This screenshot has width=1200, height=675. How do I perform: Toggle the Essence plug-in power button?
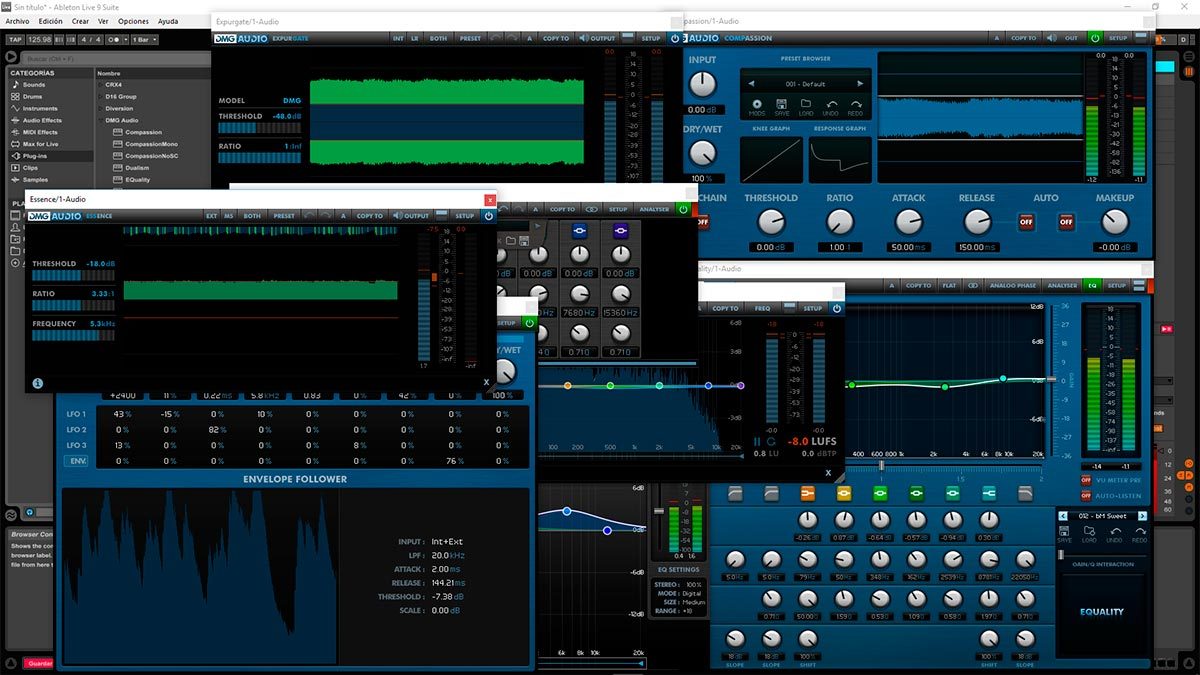(x=489, y=216)
